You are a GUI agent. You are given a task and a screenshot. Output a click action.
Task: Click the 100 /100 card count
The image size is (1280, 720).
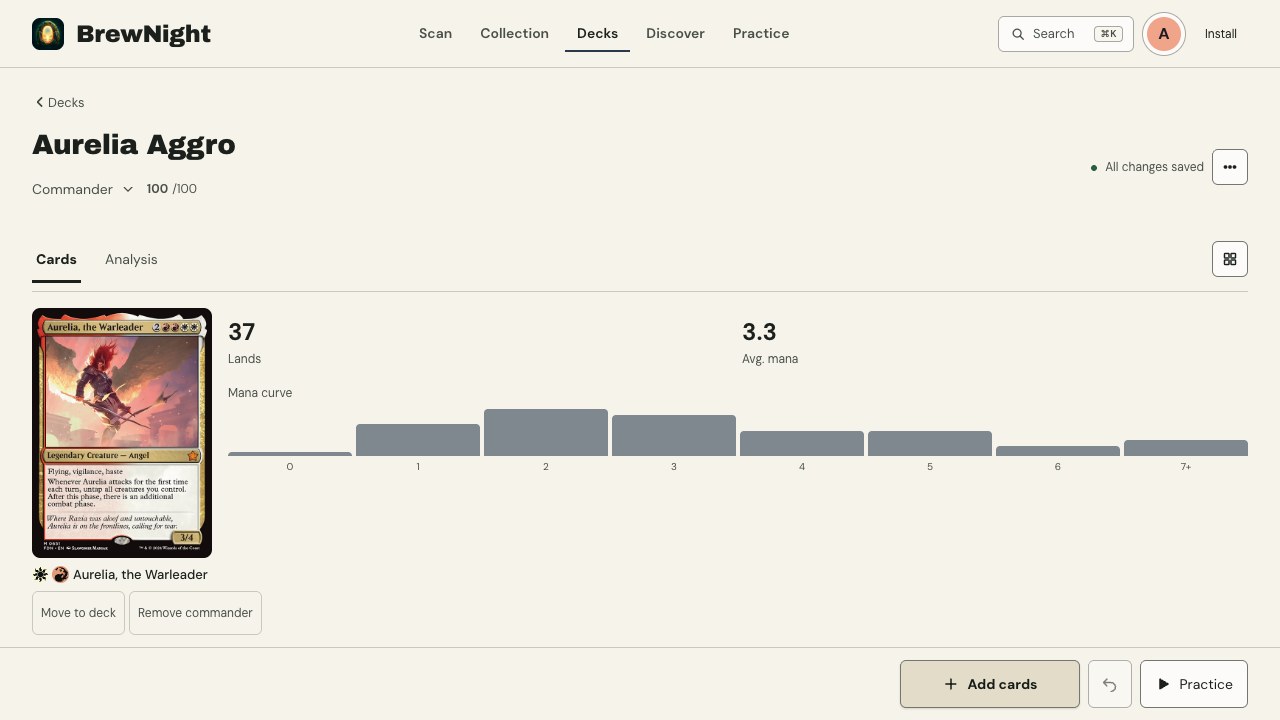172,189
